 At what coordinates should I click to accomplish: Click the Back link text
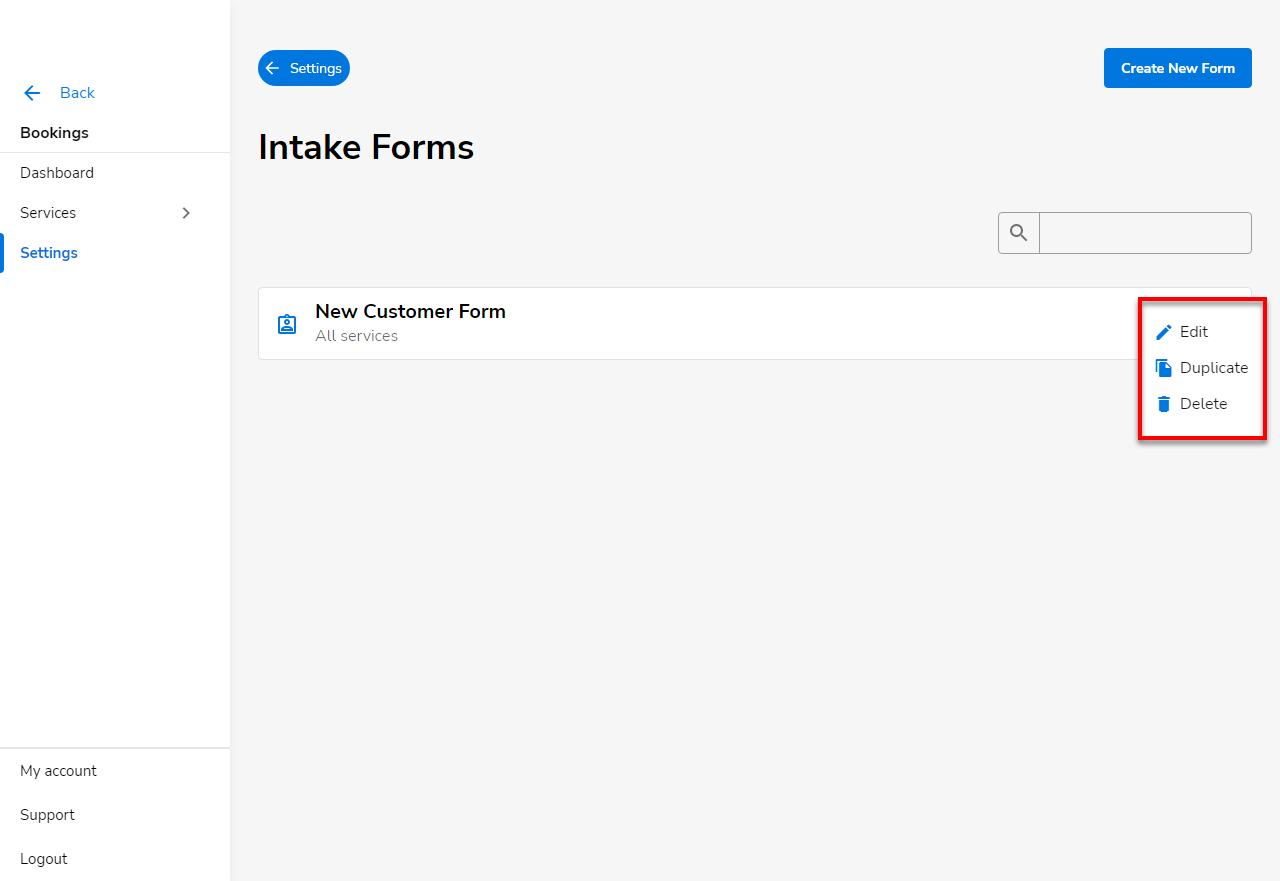tap(77, 93)
